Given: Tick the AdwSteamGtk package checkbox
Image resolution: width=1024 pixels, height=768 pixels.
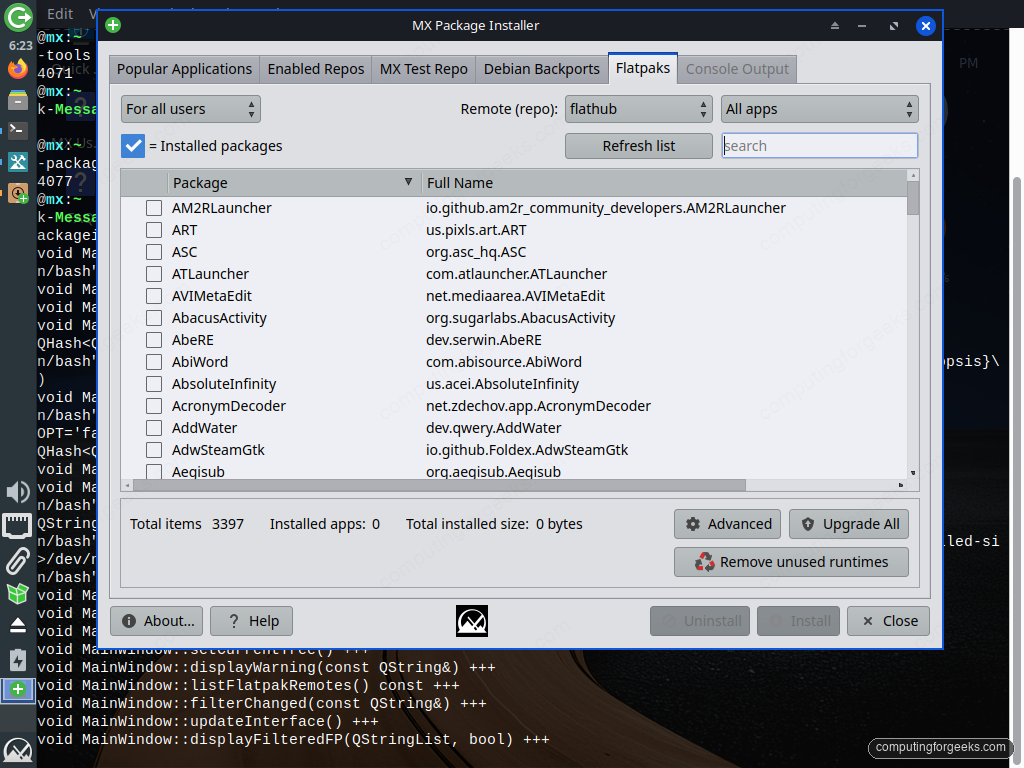Looking at the screenshot, I should (154, 450).
